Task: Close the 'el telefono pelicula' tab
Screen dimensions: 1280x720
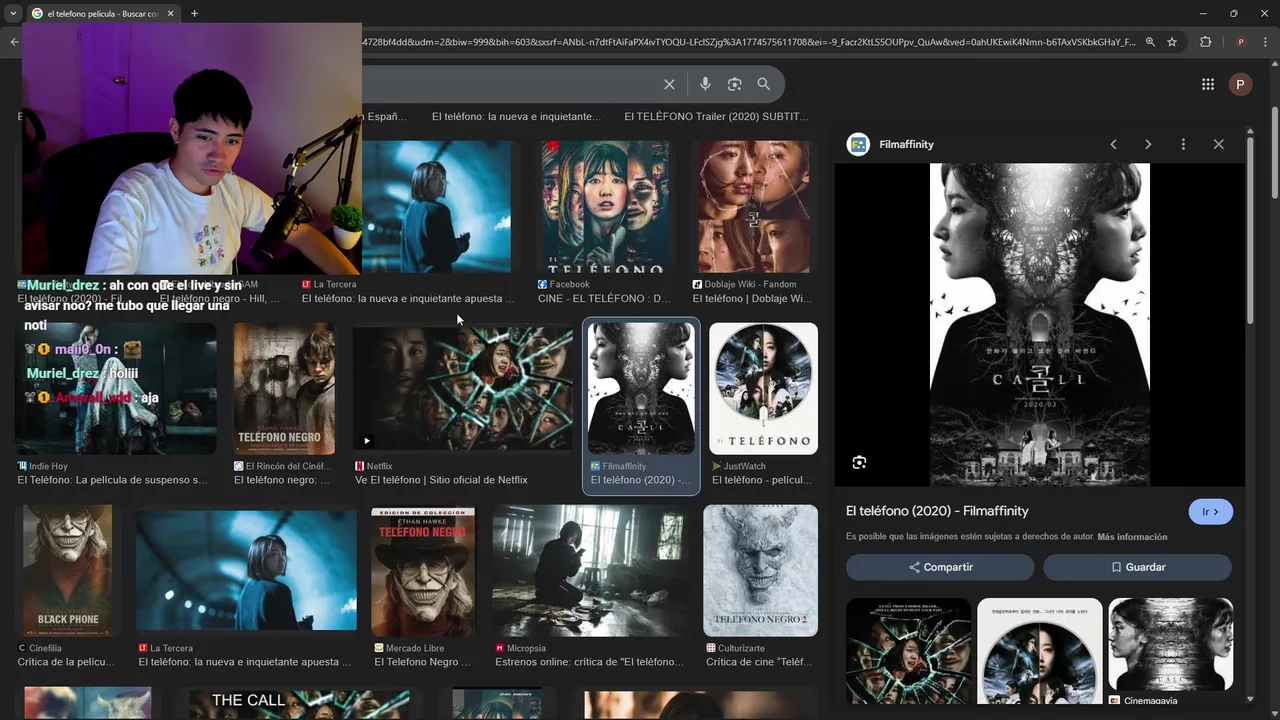Action: point(170,13)
